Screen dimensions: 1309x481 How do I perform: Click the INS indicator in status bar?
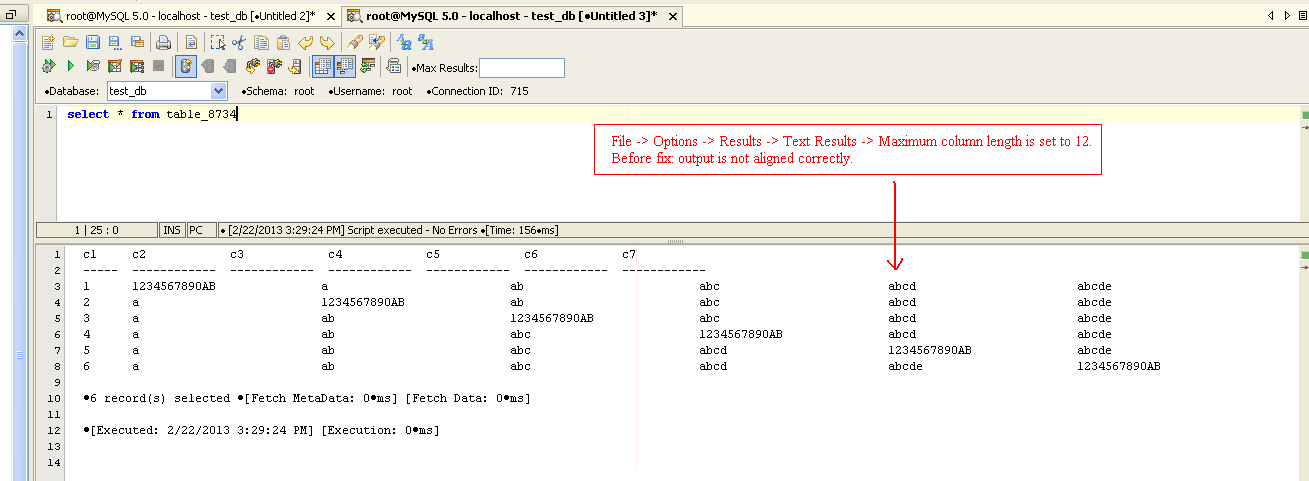[x=172, y=230]
